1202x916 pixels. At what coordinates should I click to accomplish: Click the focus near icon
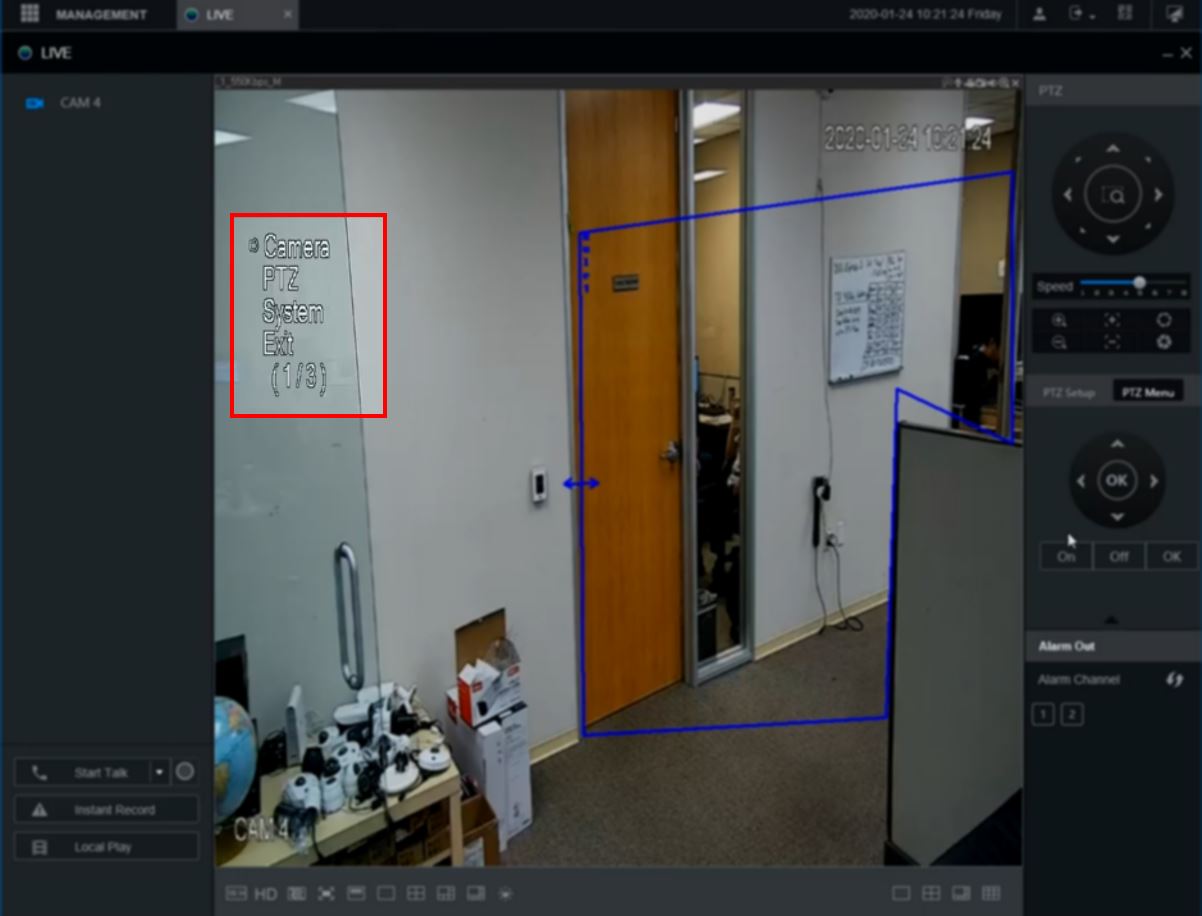1111,321
